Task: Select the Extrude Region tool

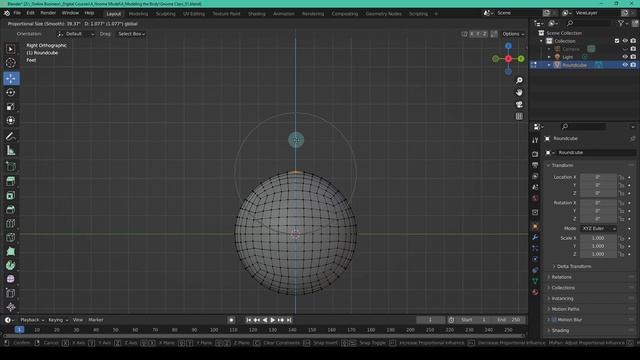Action: click(x=11, y=181)
